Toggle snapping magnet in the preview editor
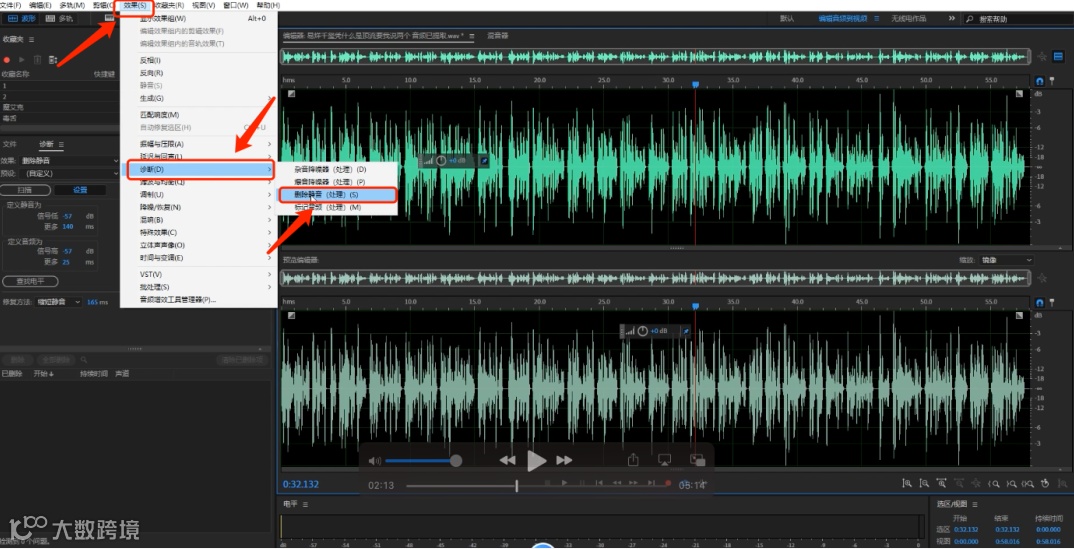 [x=1039, y=303]
